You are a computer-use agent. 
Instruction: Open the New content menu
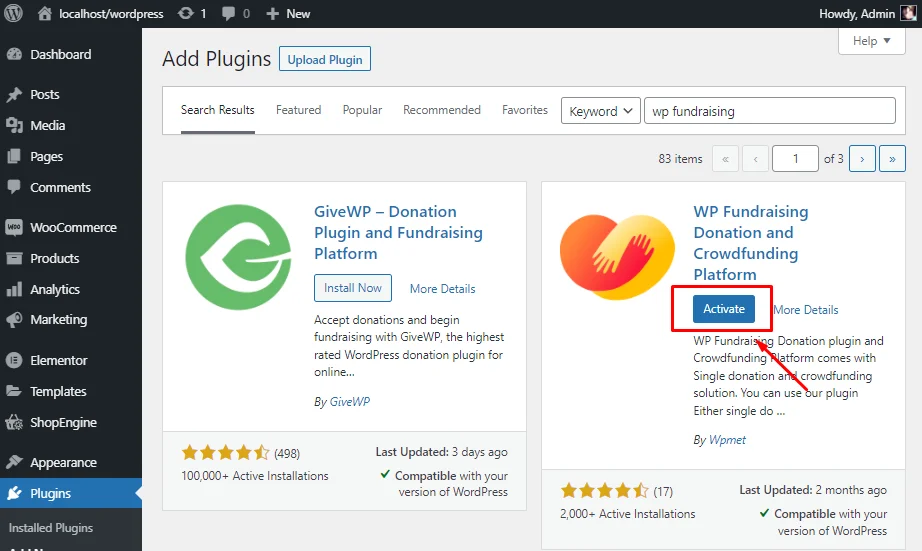tap(288, 14)
